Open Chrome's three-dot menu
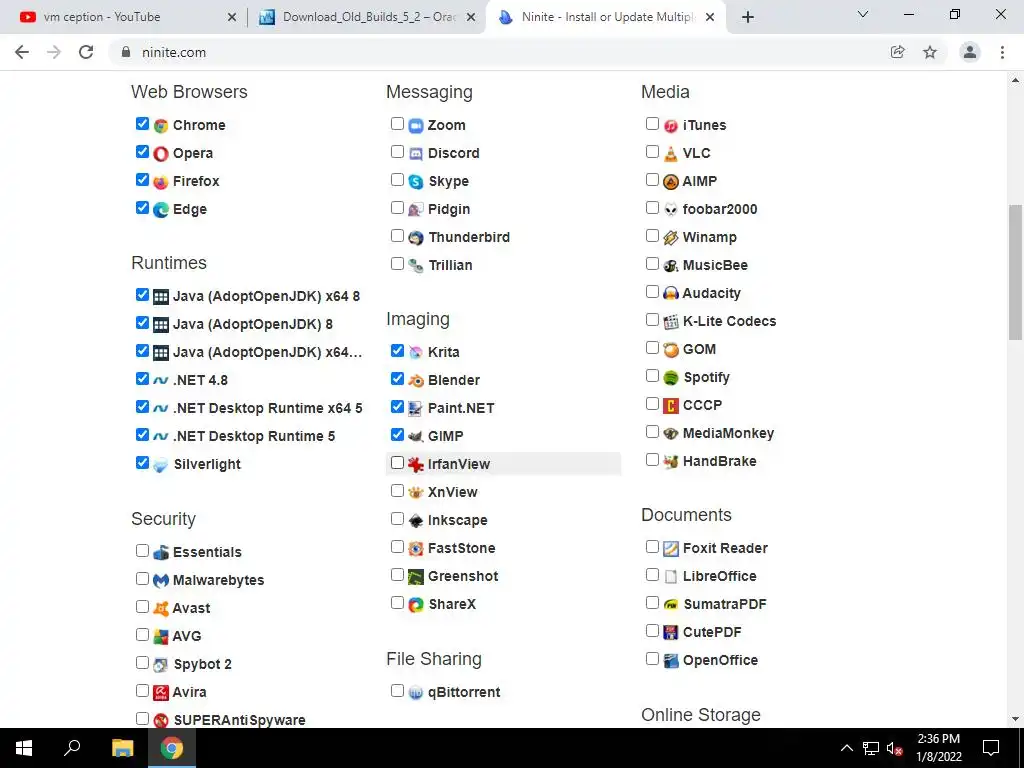 [1002, 52]
